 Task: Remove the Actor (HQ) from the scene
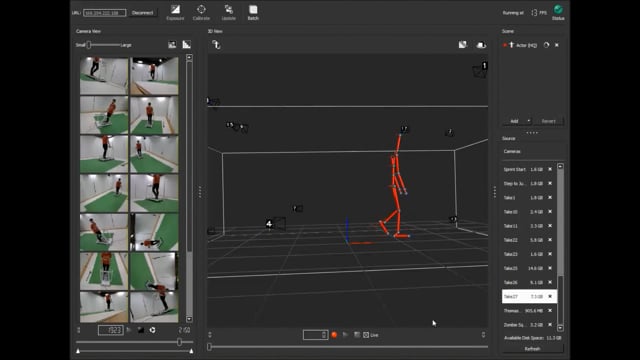[557, 45]
